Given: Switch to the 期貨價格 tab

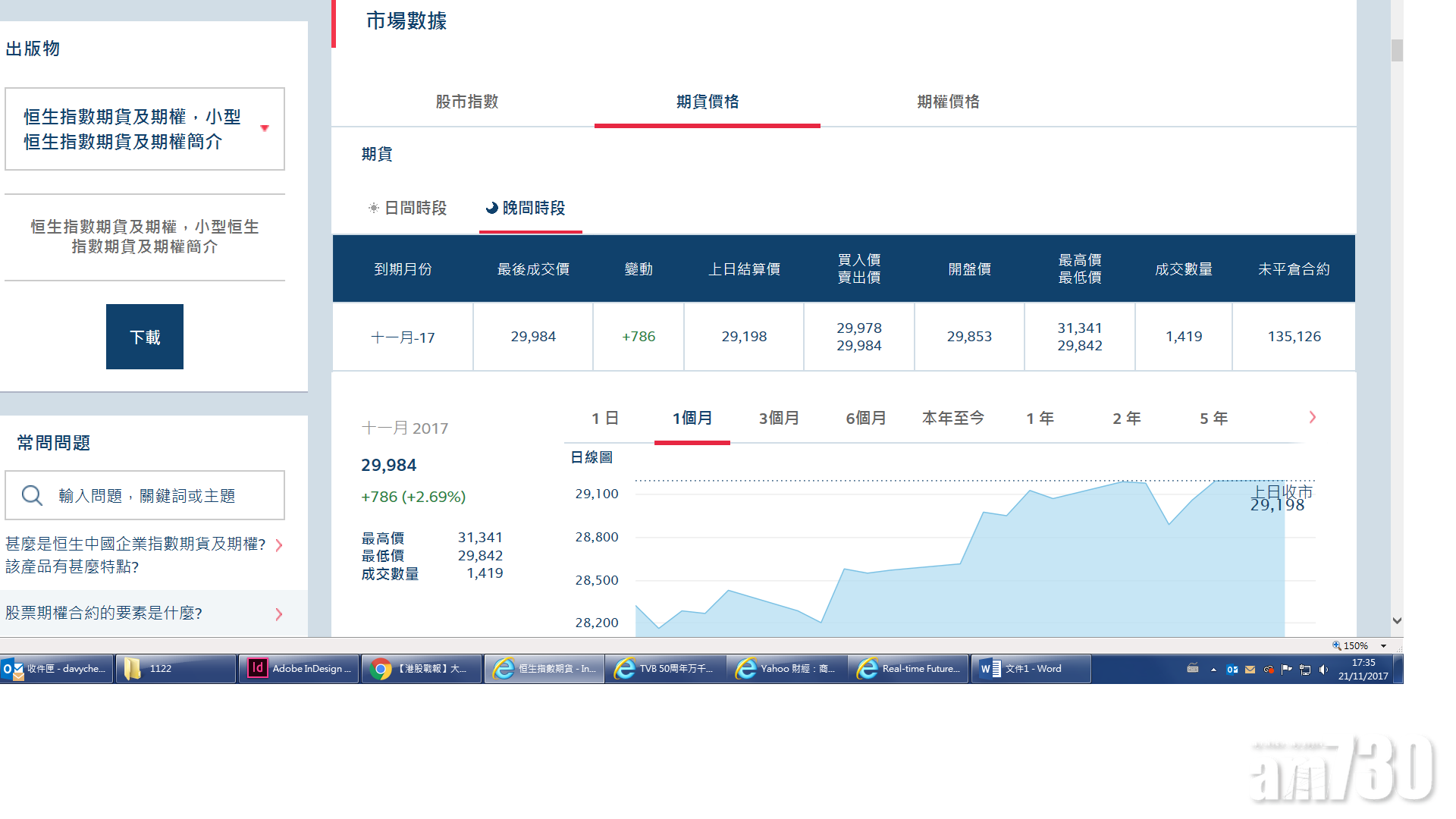Looking at the screenshot, I should click(708, 102).
